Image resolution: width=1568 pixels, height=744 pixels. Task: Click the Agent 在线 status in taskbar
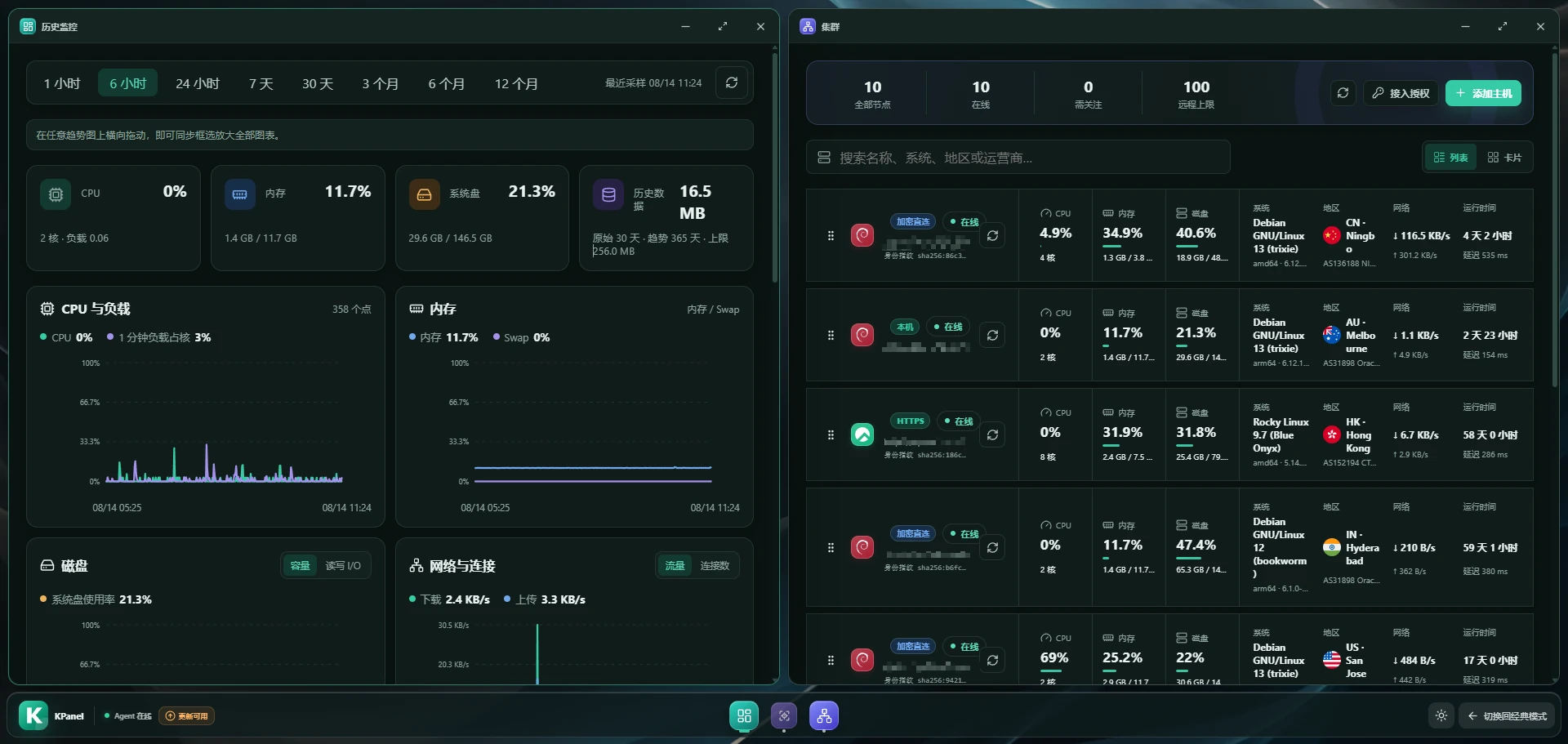coord(127,716)
